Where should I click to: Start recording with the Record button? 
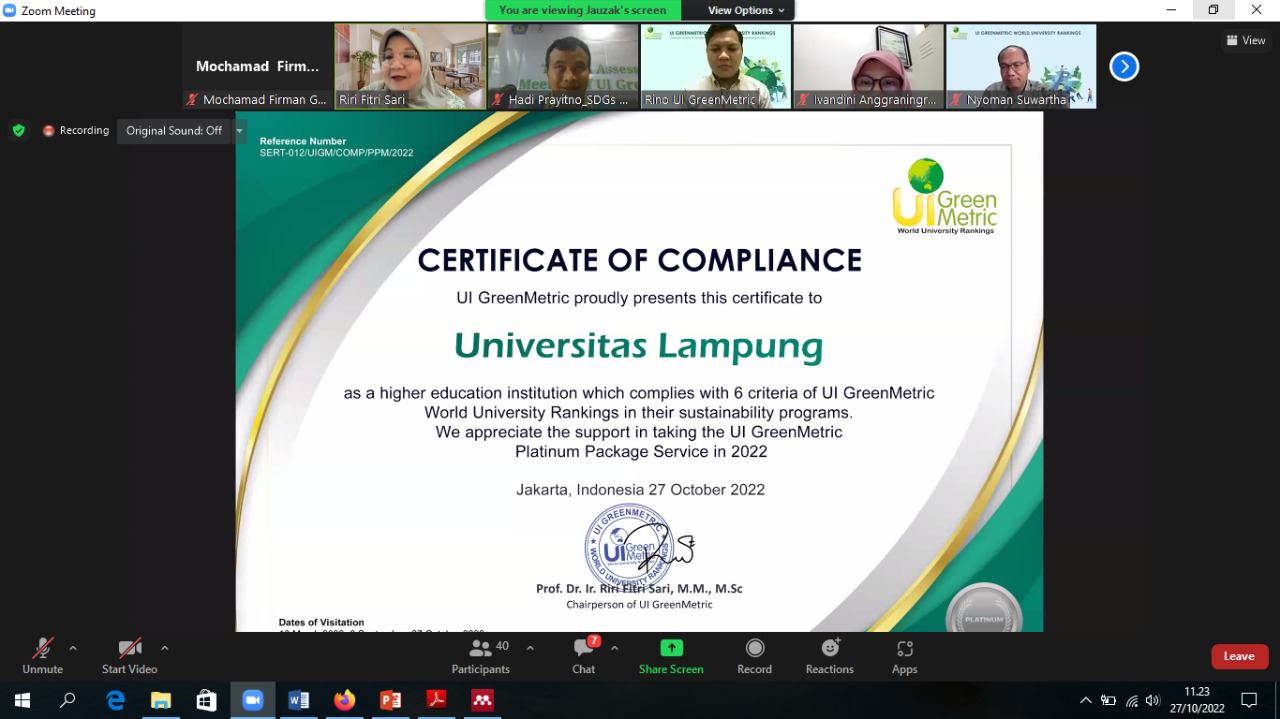tap(754, 656)
